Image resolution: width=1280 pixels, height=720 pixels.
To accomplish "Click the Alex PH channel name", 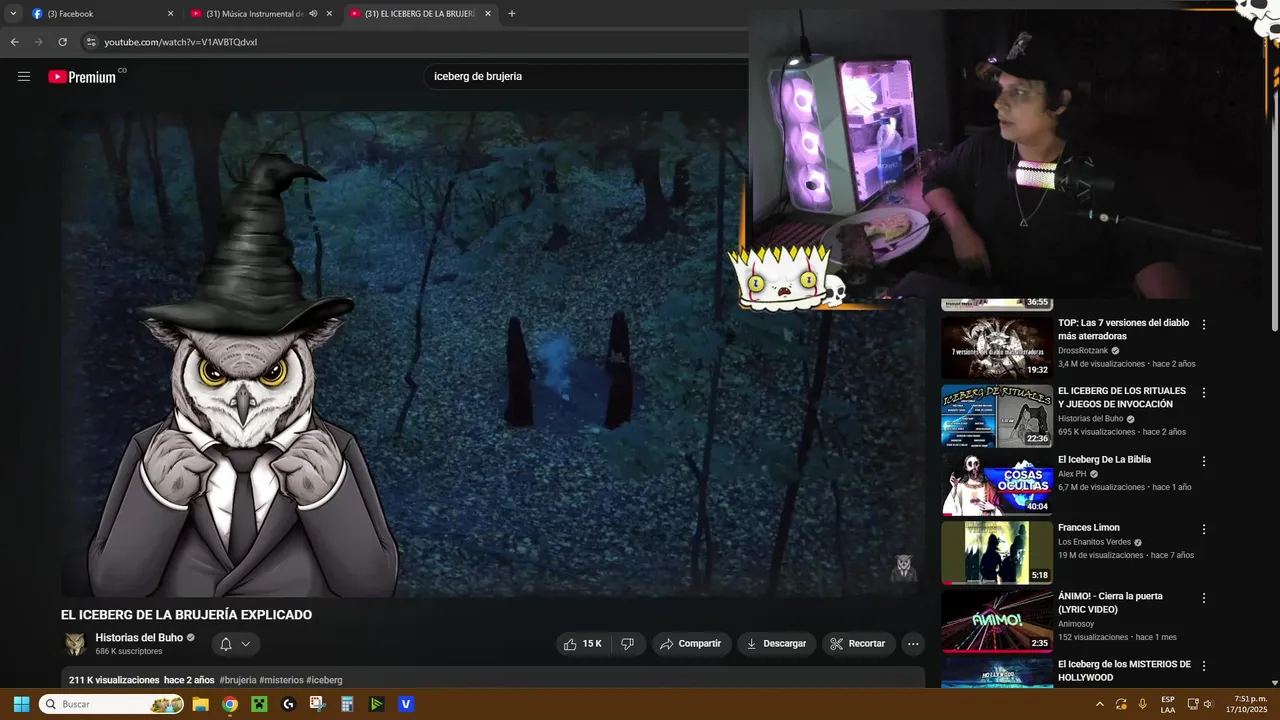I will point(1072,474).
